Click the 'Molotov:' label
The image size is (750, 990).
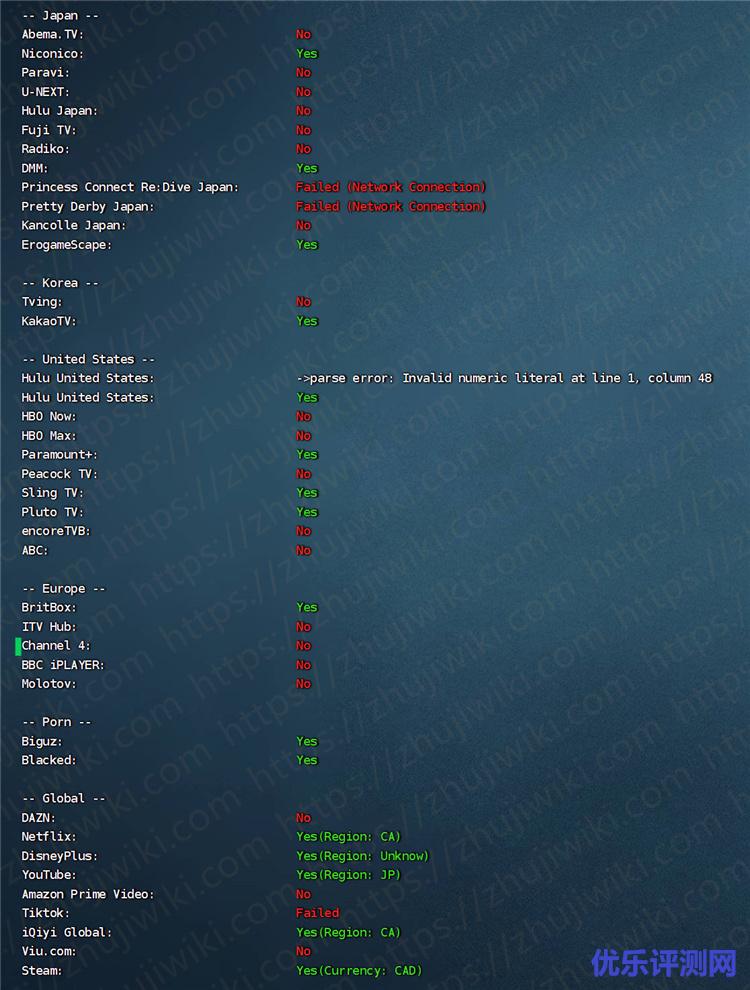tap(49, 684)
